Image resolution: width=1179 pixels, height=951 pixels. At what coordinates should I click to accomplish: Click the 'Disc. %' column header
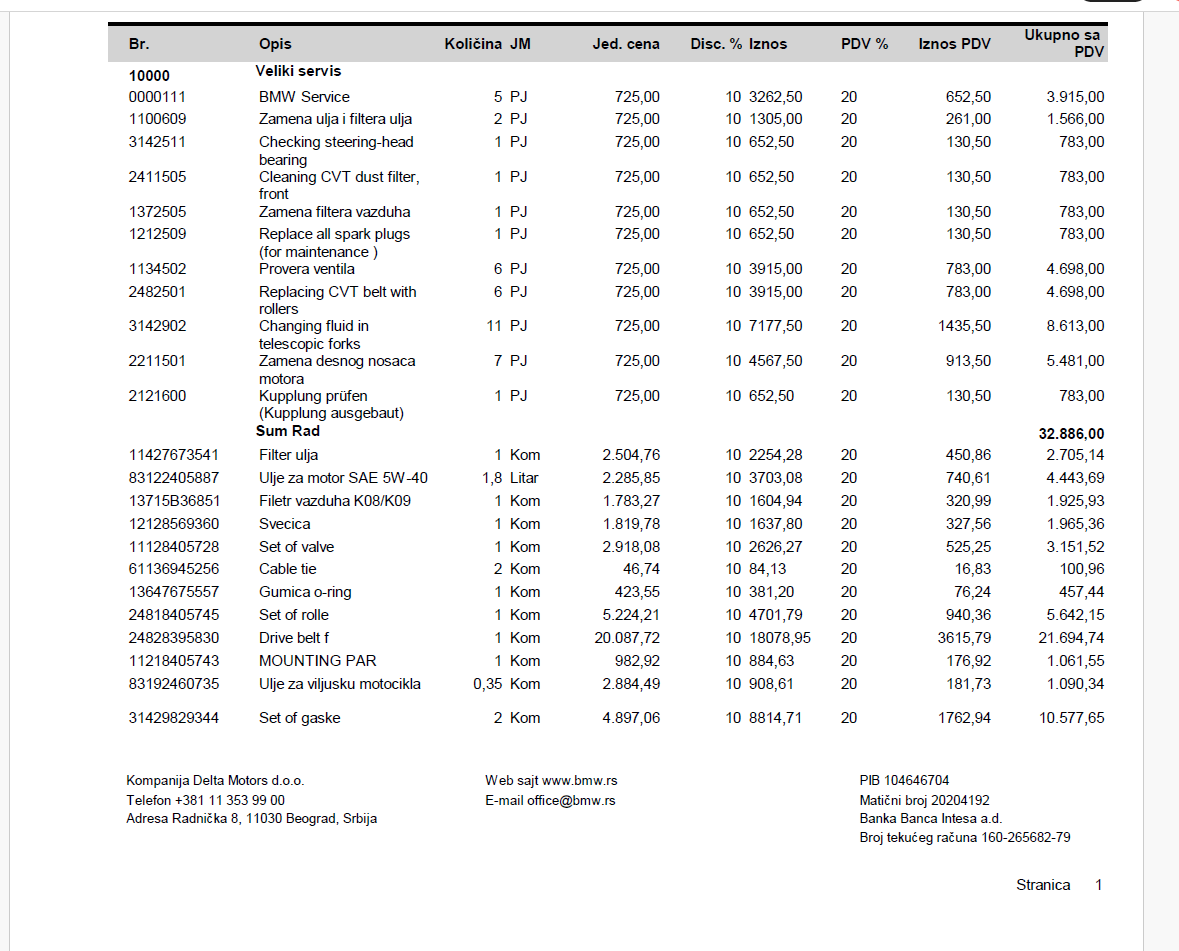(x=716, y=44)
